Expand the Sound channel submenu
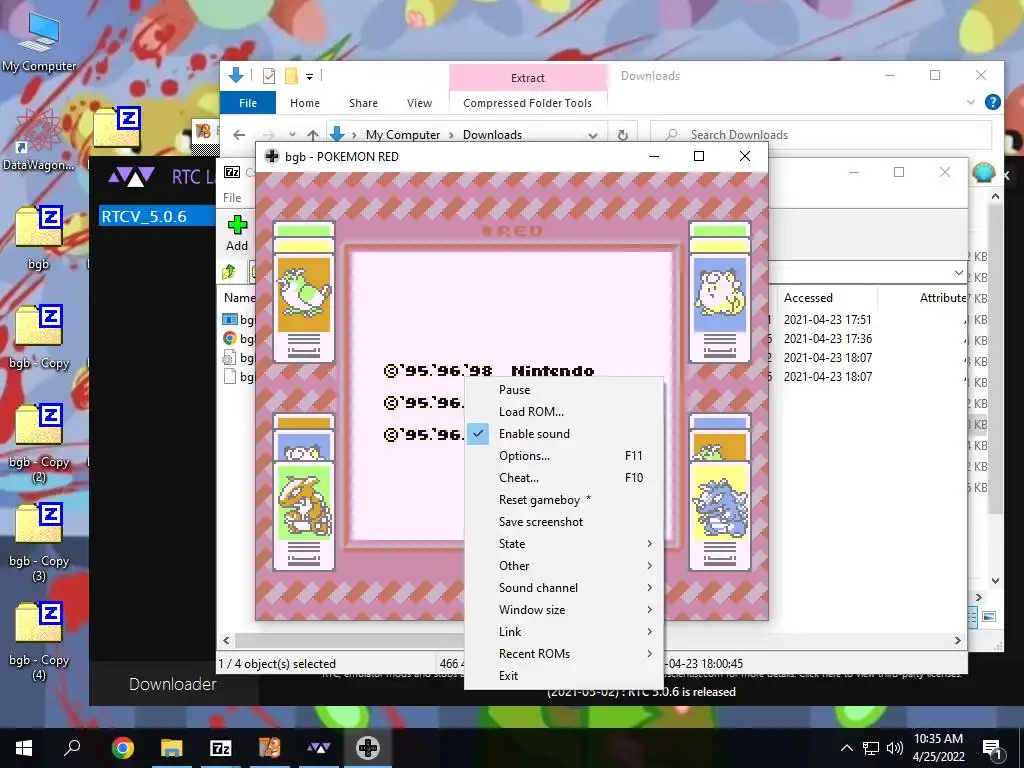Image resolution: width=1024 pixels, height=768 pixels. pyautogui.click(x=564, y=588)
